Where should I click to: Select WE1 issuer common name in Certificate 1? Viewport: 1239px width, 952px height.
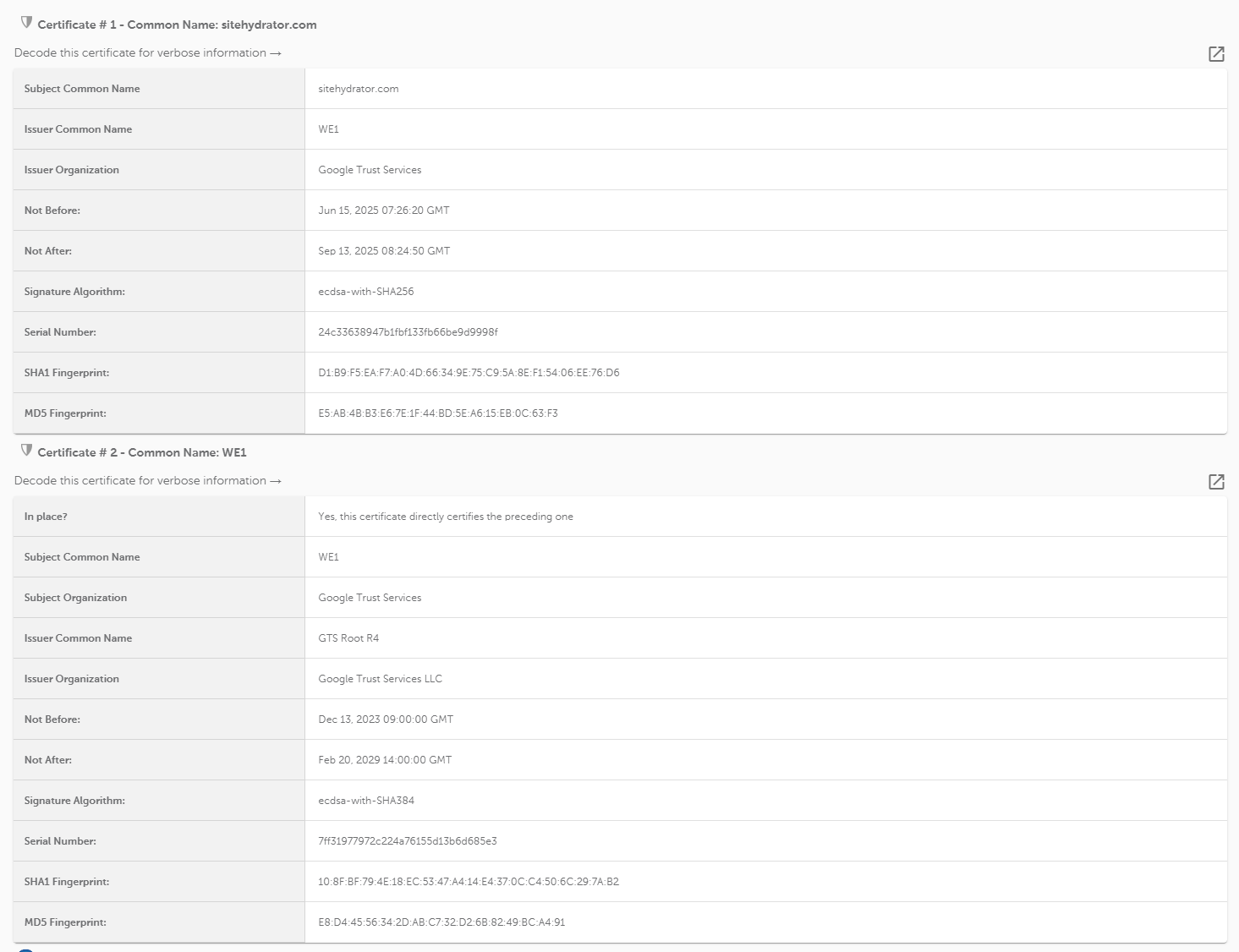(328, 129)
